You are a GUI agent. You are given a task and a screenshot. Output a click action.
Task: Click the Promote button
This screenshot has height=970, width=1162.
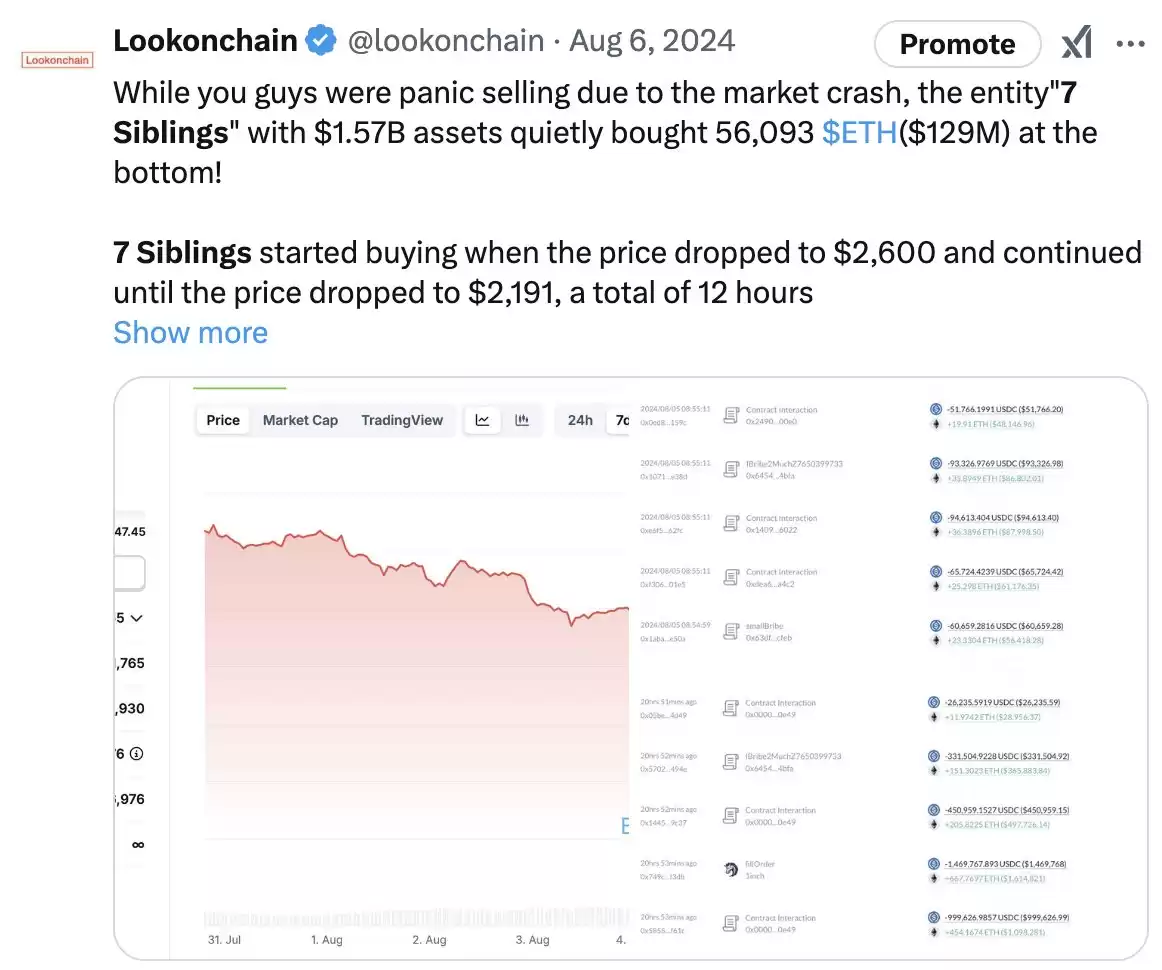[x=957, y=44]
